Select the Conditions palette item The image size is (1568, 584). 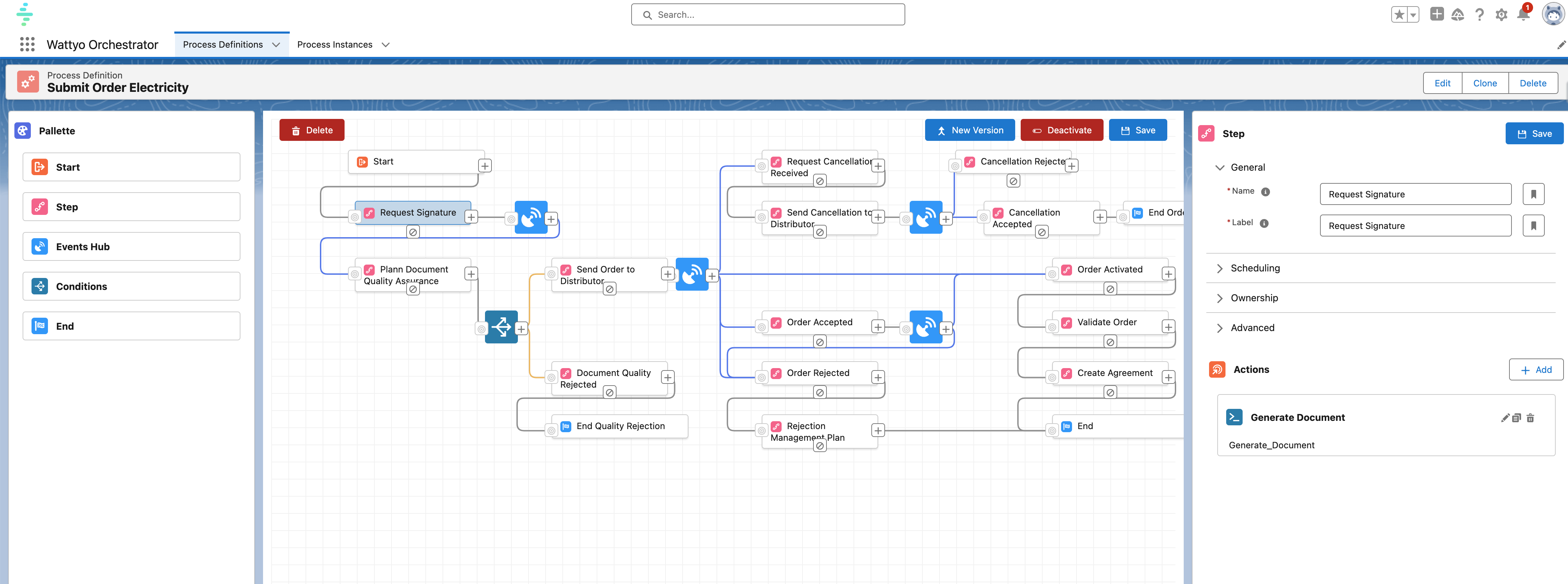click(x=132, y=286)
